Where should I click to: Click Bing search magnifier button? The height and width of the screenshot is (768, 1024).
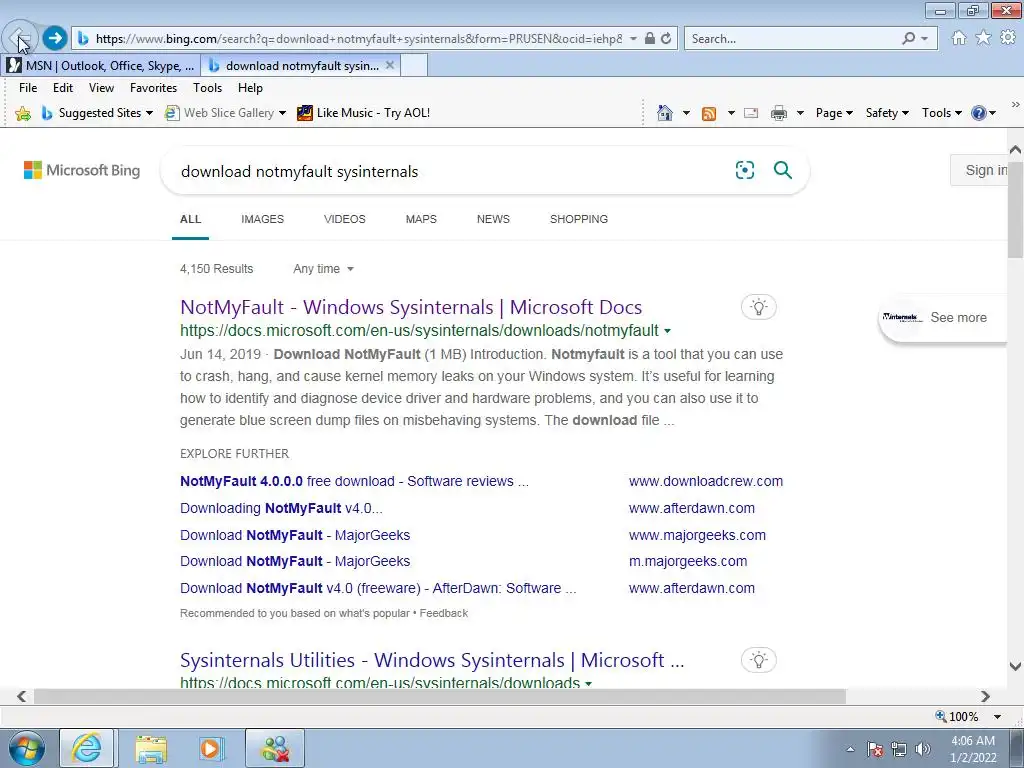(x=782, y=170)
